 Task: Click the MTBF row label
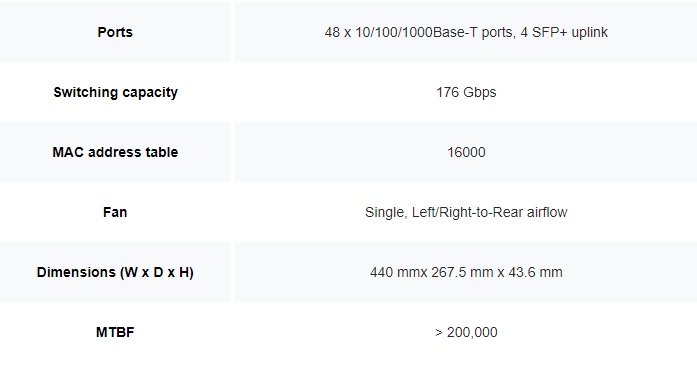tap(115, 332)
